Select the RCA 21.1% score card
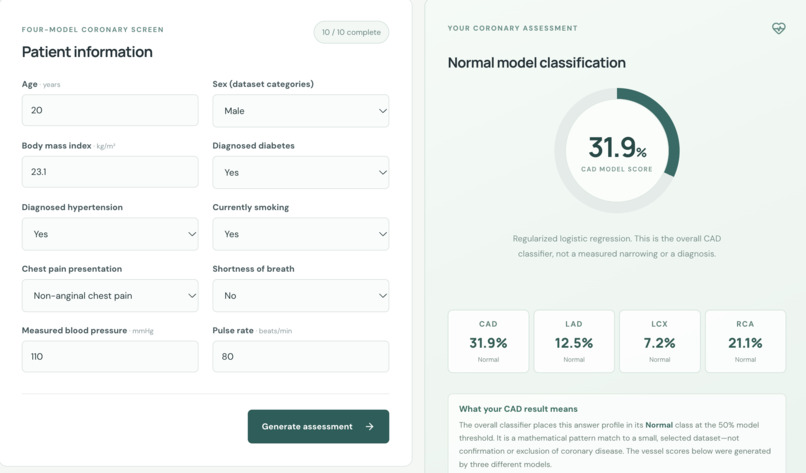 [x=745, y=341]
